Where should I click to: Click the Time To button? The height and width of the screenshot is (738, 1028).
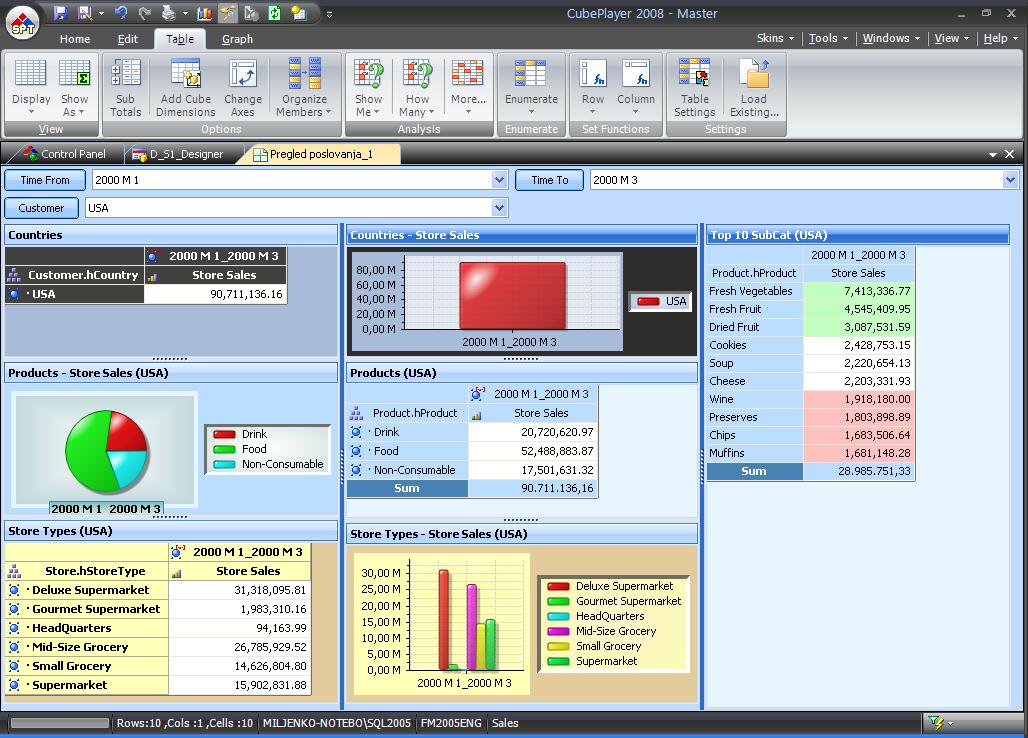[549, 180]
